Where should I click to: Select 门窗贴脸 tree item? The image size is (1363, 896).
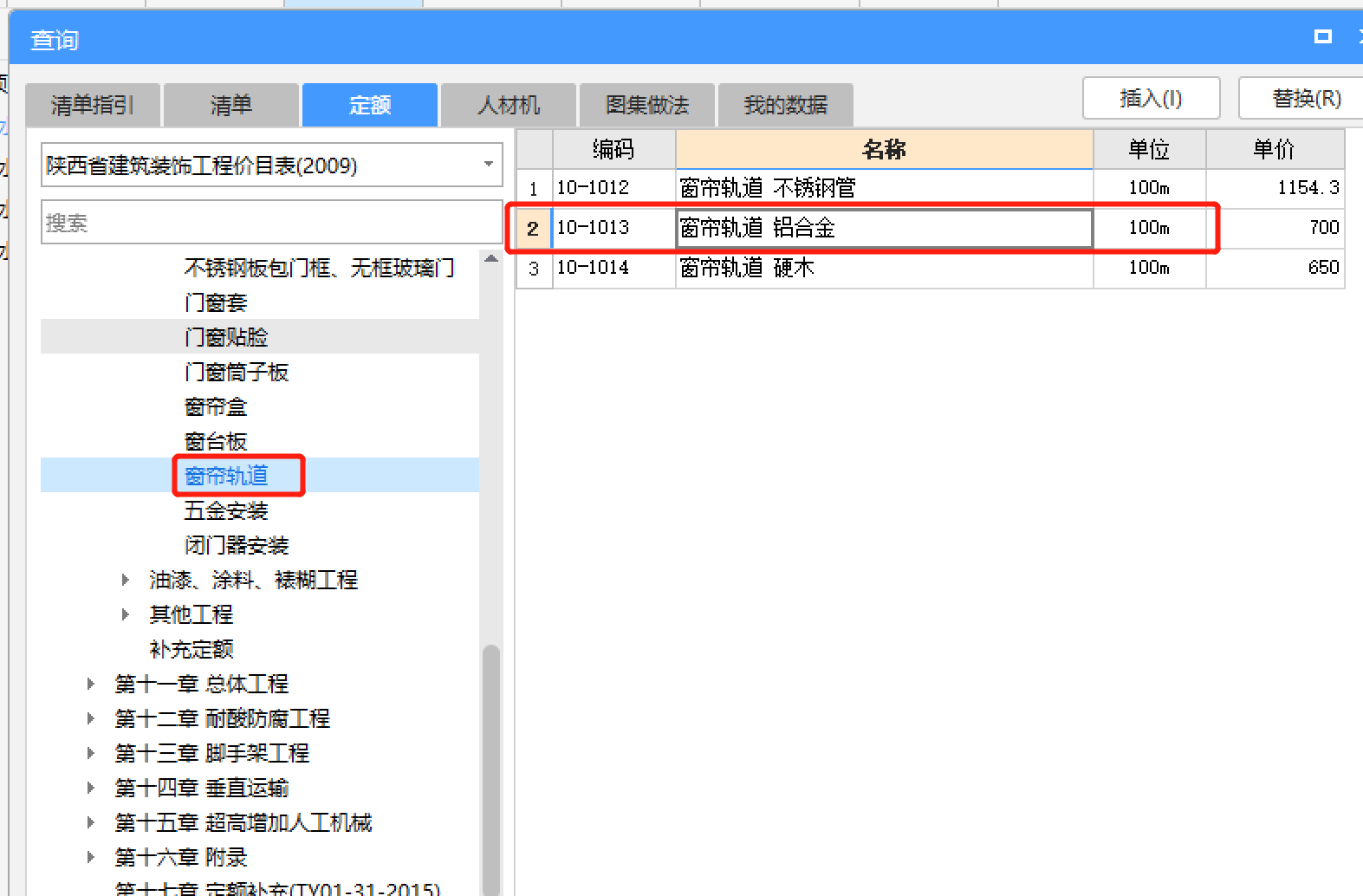(226, 337)
